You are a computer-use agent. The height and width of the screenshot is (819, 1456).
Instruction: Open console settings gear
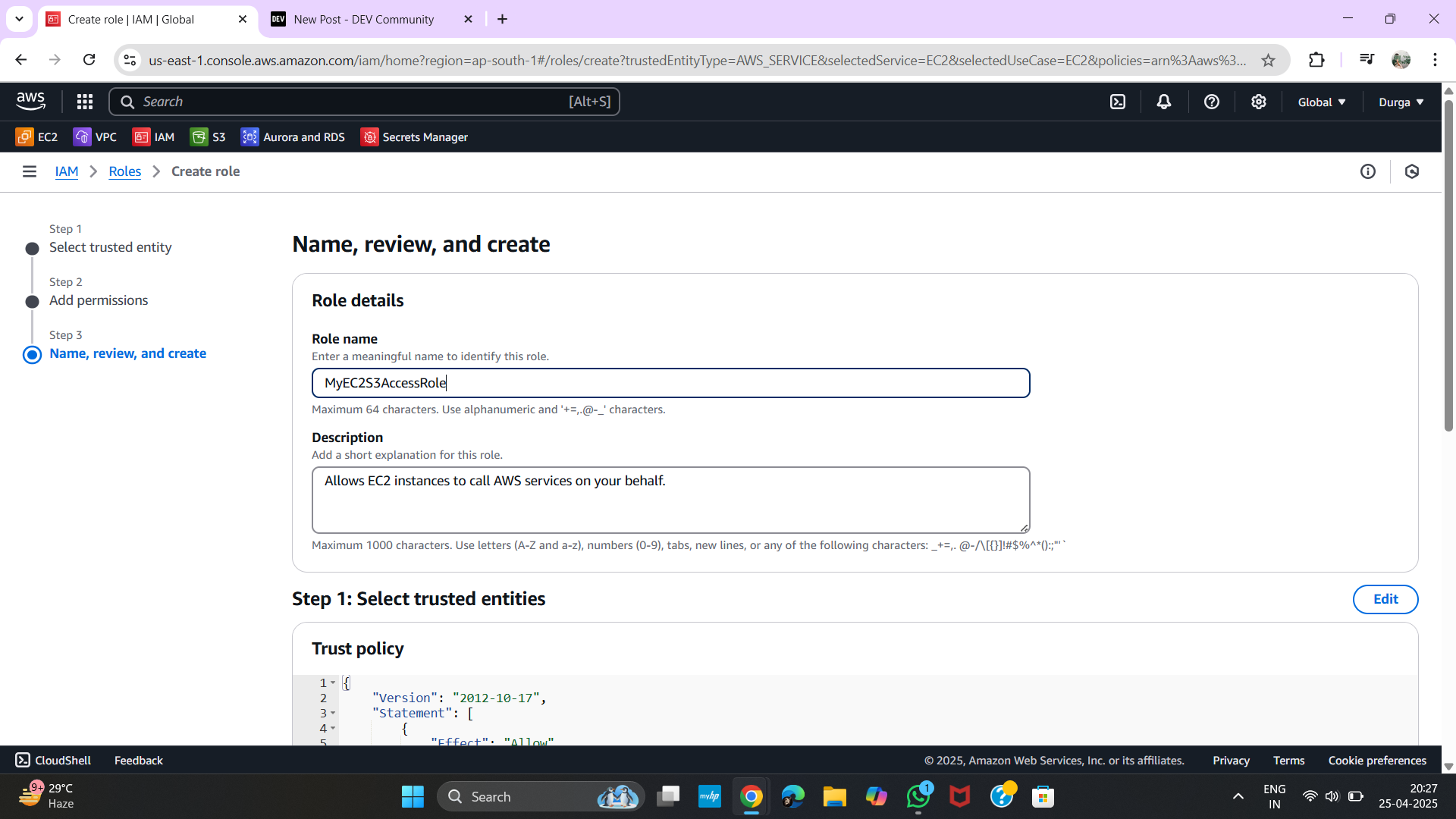tap(1259, 102)
